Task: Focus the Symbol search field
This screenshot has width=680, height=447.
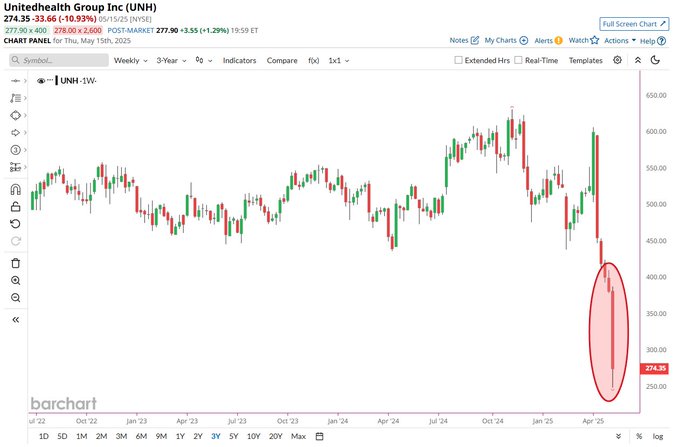Action: [59, 60]
